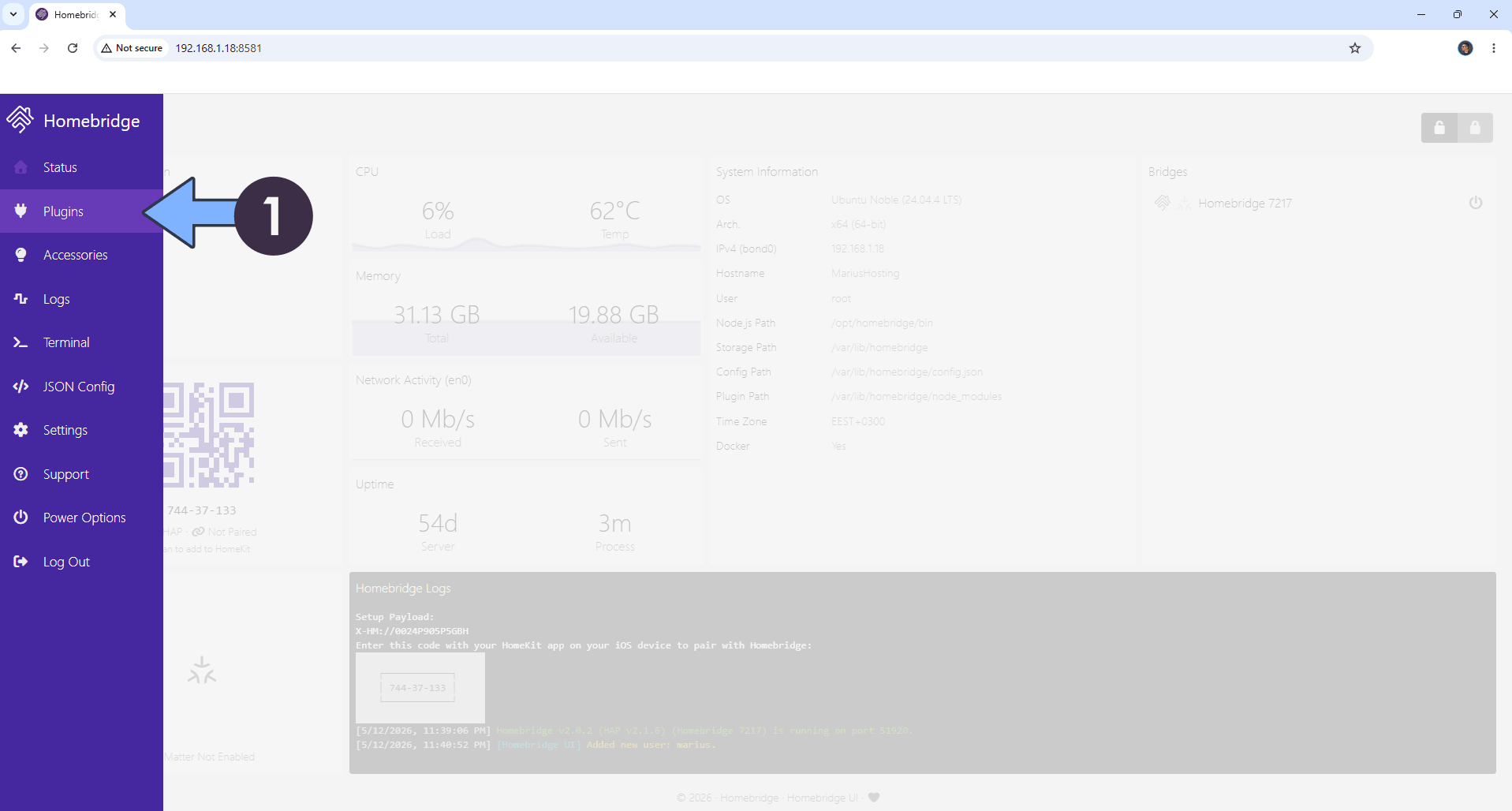The height and width of the screenshot is (811, 1512).
Task: Click the CPU load 6% value
Action: (x=438, y=211)
